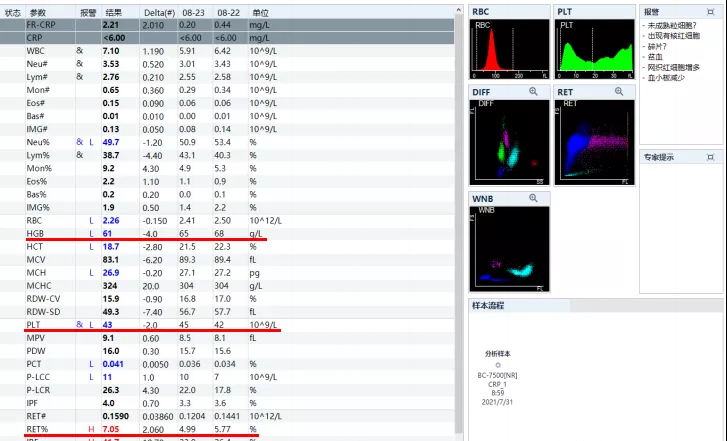
Task: Select the PDW parameter row
Action: point(227,351)
